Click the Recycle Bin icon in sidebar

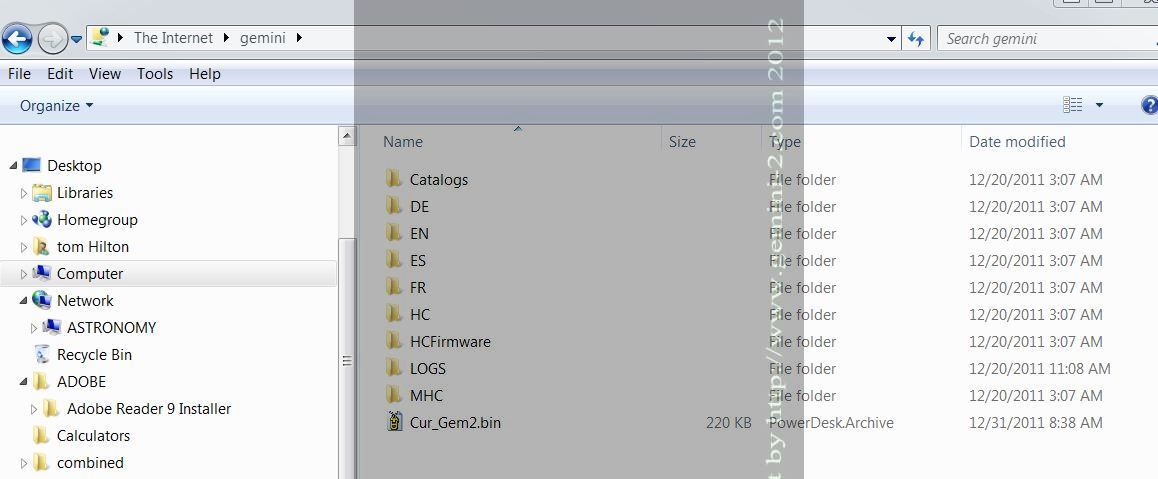[42, 355]
